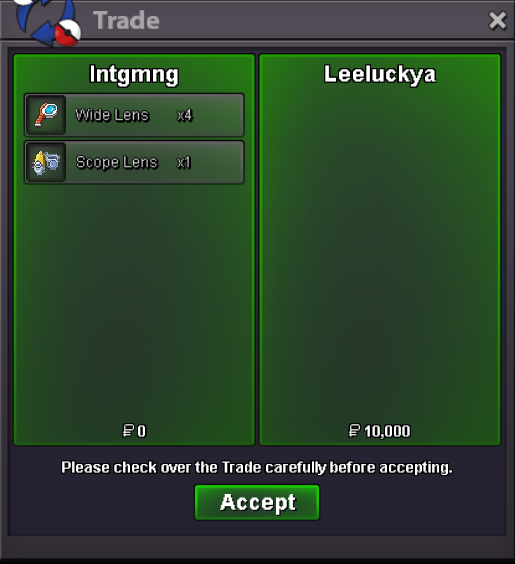Accept the trade offer
The image size is (515, 564).
[x=257, y=502]
